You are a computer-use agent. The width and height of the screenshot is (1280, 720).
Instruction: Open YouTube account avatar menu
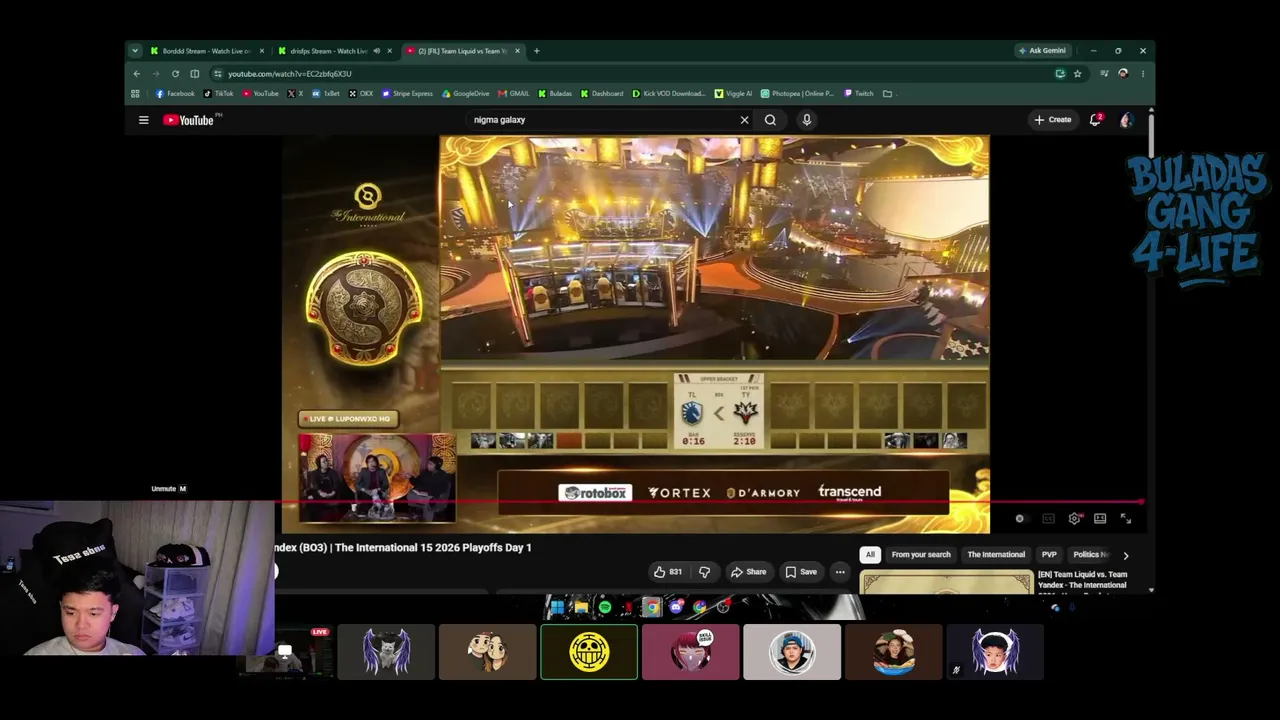tap(1127, 120)
